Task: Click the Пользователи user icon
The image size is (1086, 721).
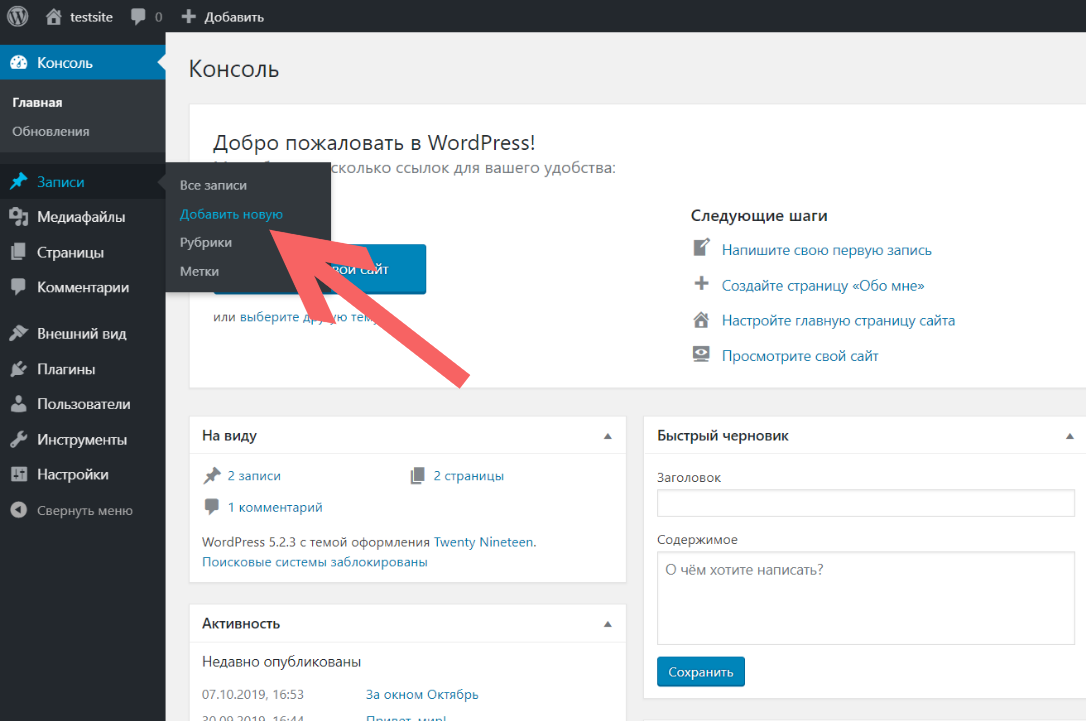Action: click(19, 404)
